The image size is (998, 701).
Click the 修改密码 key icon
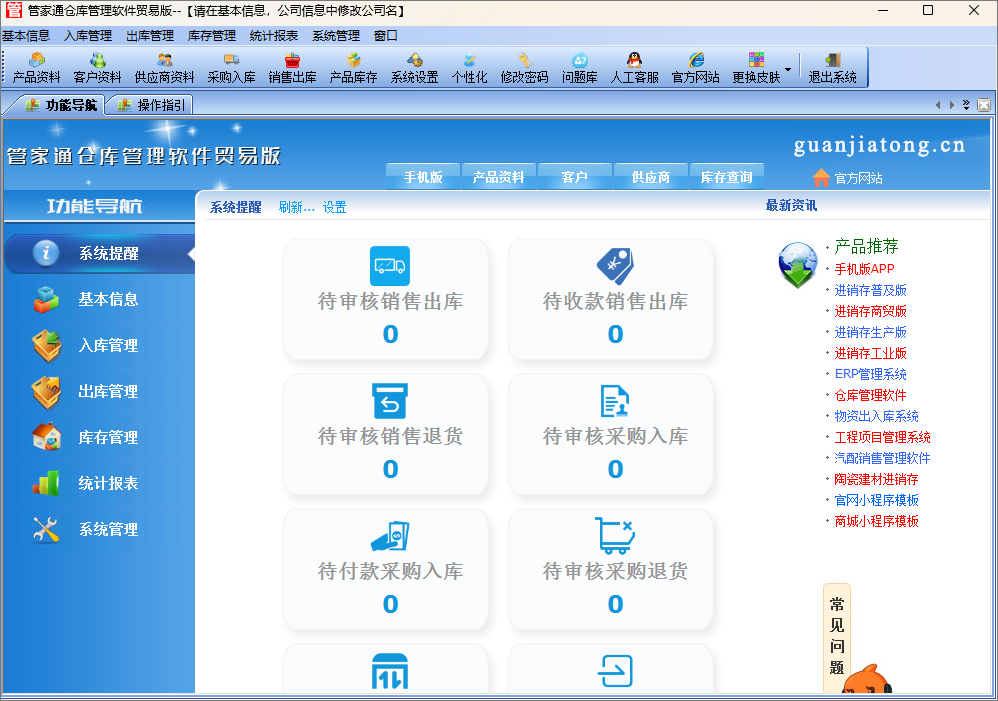[x=524, y=68]
